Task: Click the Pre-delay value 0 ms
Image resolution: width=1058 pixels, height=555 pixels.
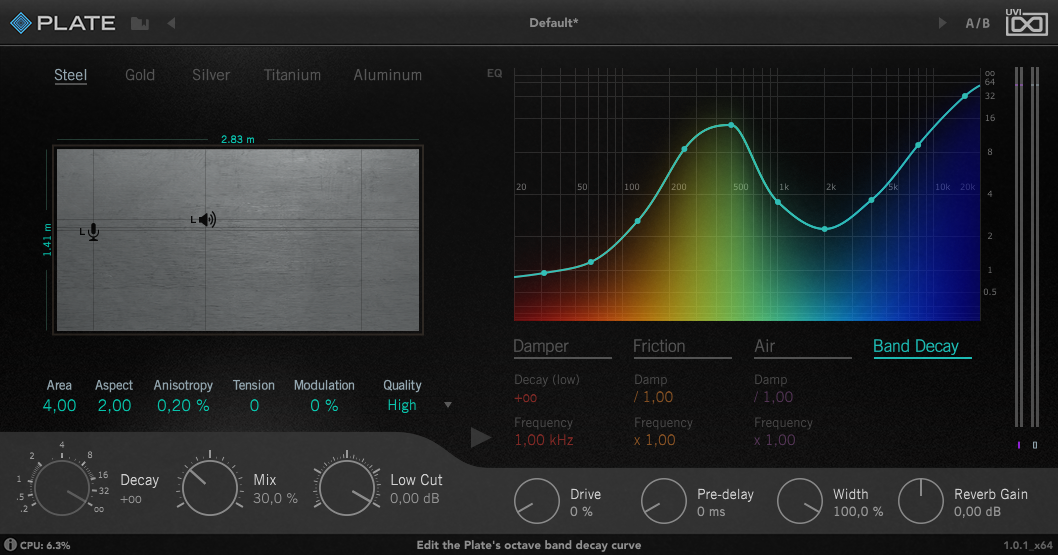Action: [x=711, y=512]
